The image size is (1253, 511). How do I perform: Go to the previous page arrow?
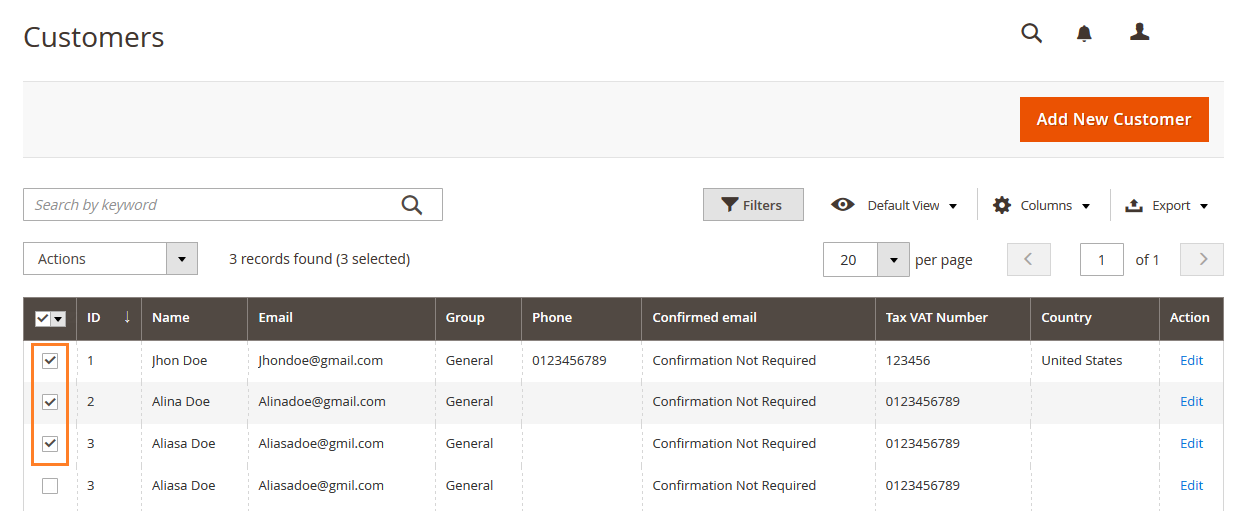pyautogui.click(x=1028, y=259)
